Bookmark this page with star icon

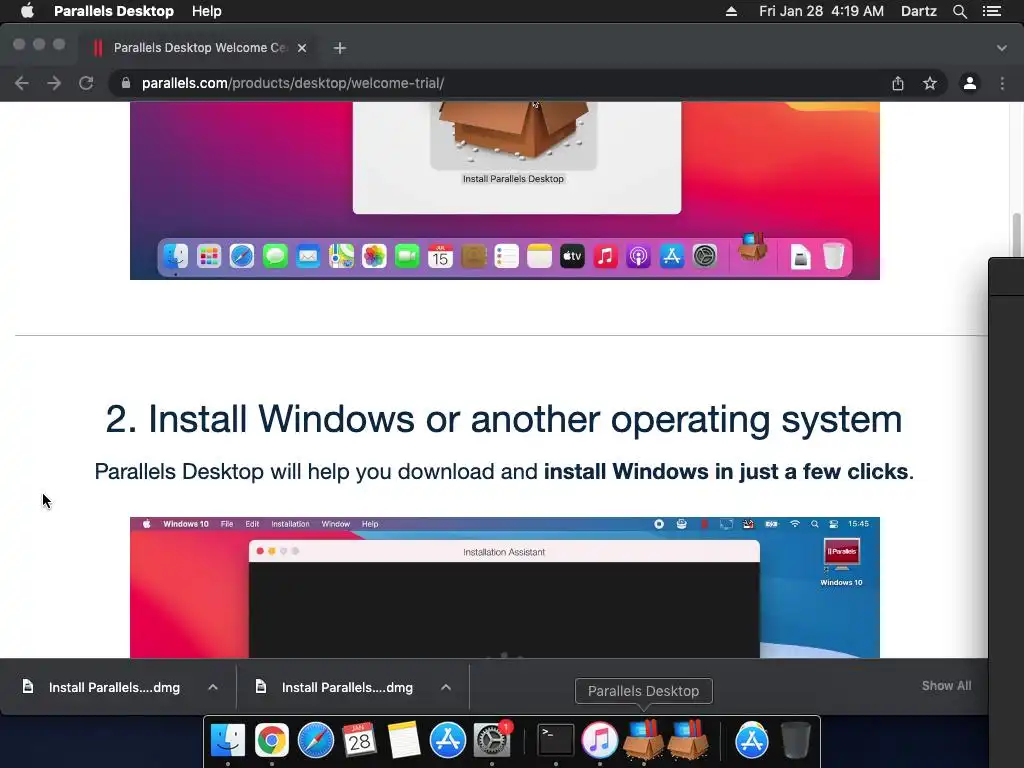(930, 83)
